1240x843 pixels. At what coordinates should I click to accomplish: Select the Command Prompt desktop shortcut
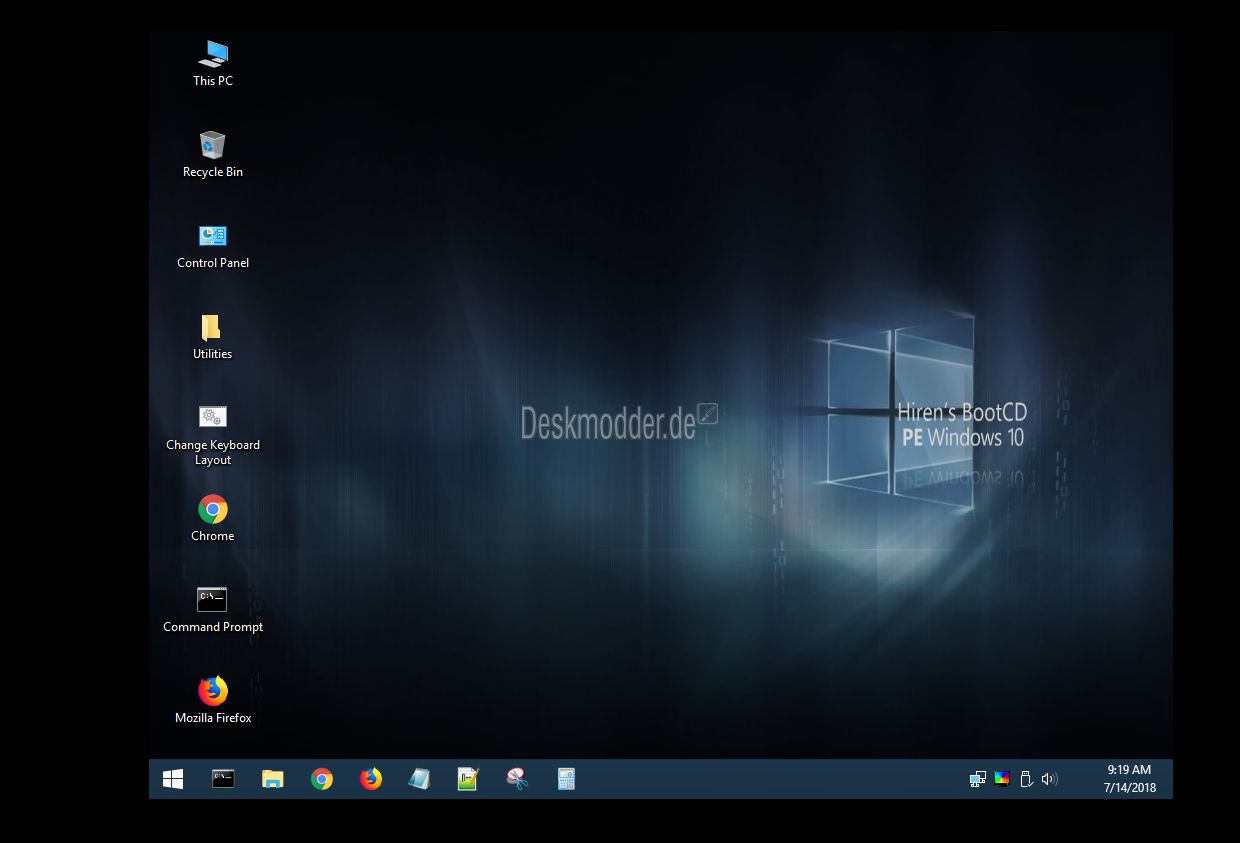pos(213,610)
